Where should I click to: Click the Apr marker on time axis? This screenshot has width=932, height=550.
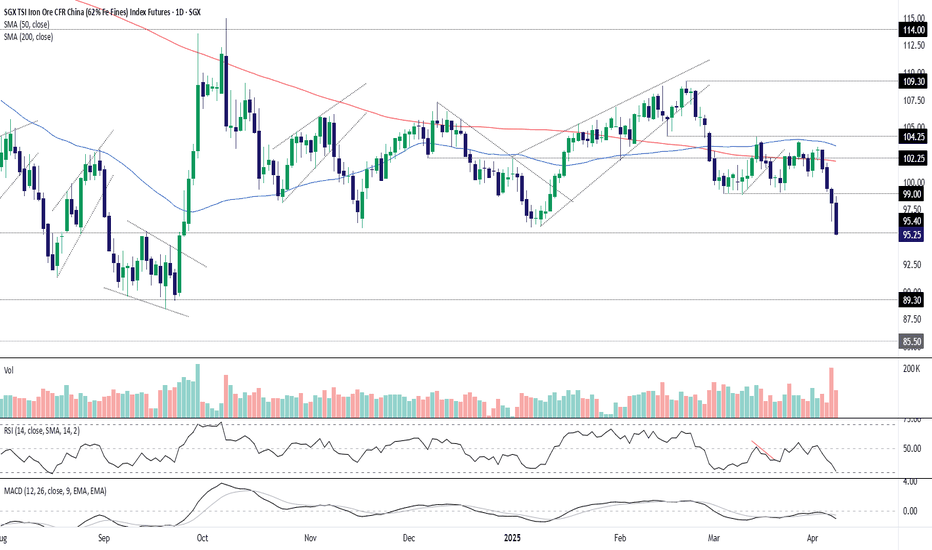812,538
